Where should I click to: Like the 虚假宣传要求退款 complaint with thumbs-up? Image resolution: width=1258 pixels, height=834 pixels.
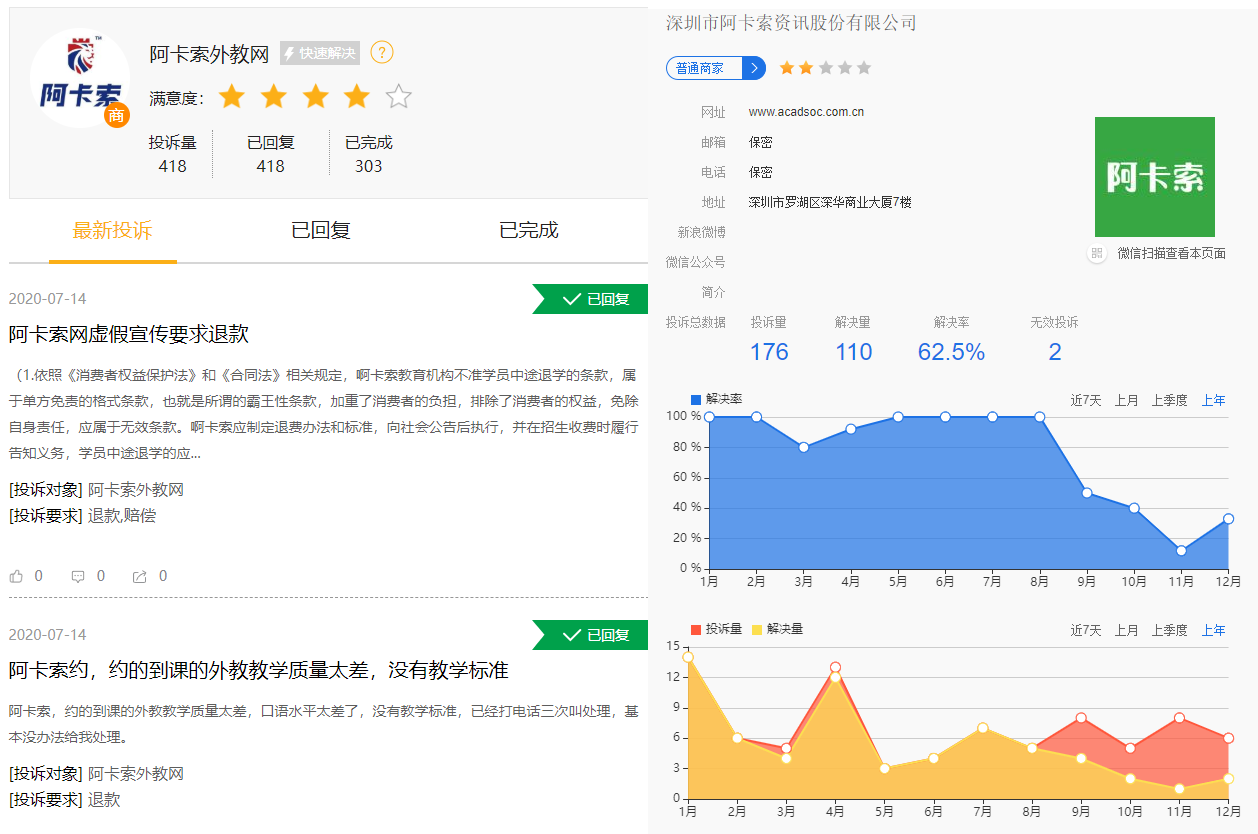[x=17, y=576]
